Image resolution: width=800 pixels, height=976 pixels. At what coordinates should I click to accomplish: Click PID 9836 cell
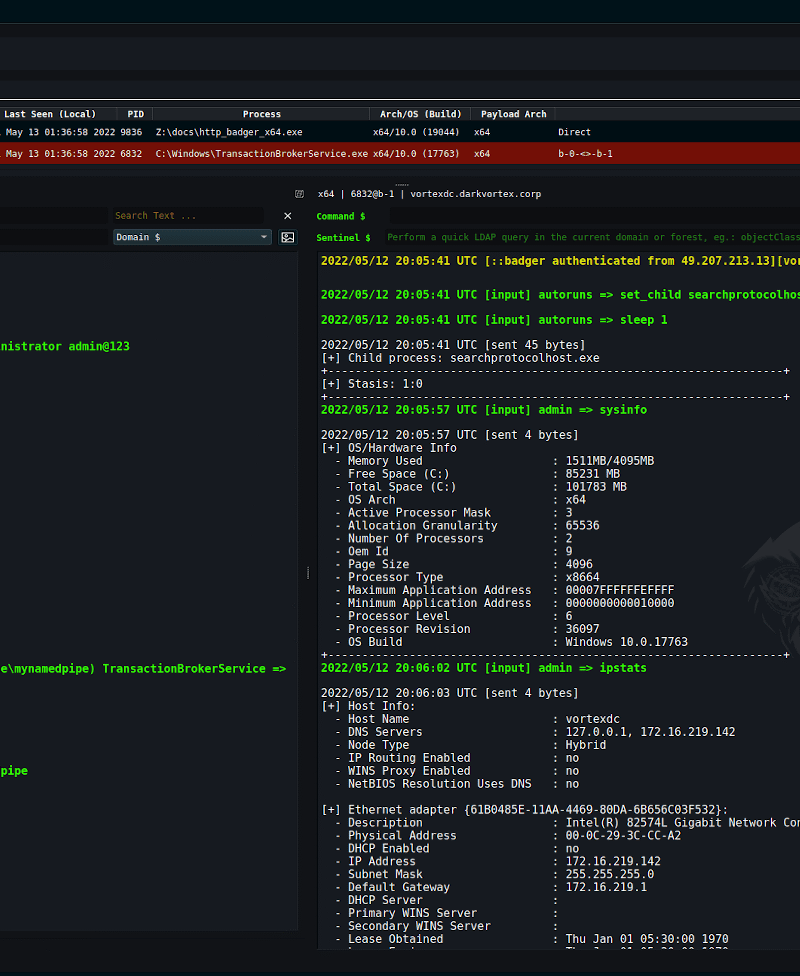pos(131,132)
